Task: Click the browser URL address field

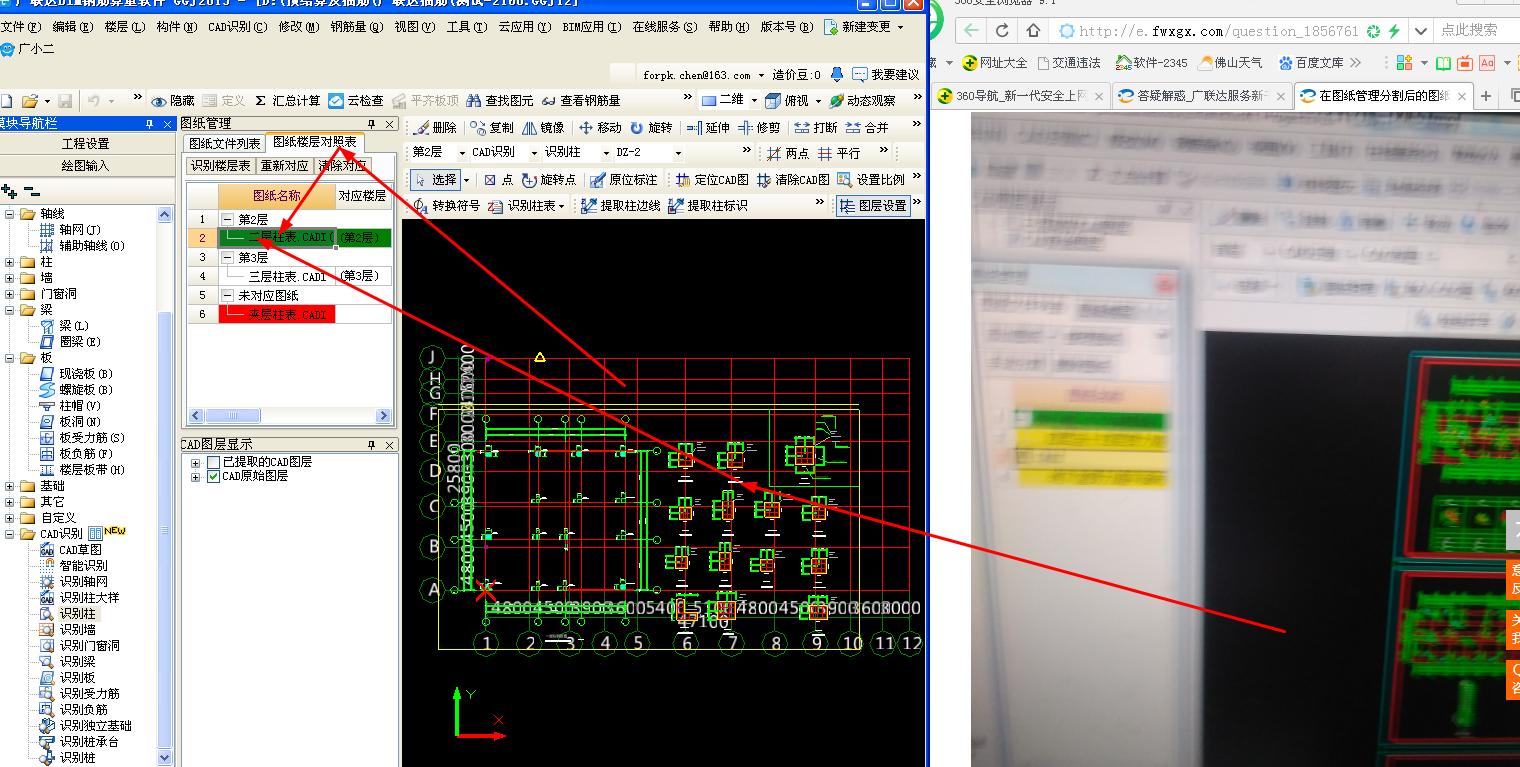Action: [1218, 31]
